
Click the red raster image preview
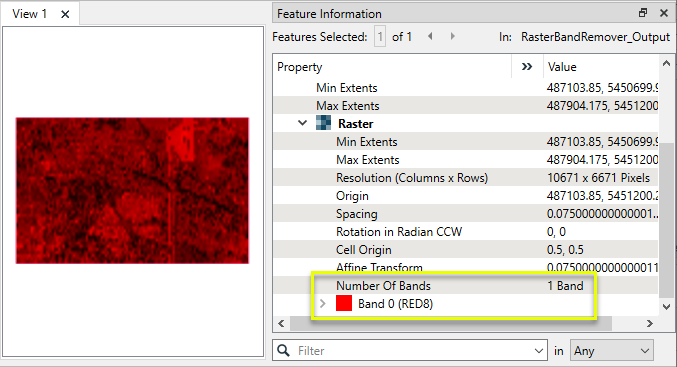point(133,190)
